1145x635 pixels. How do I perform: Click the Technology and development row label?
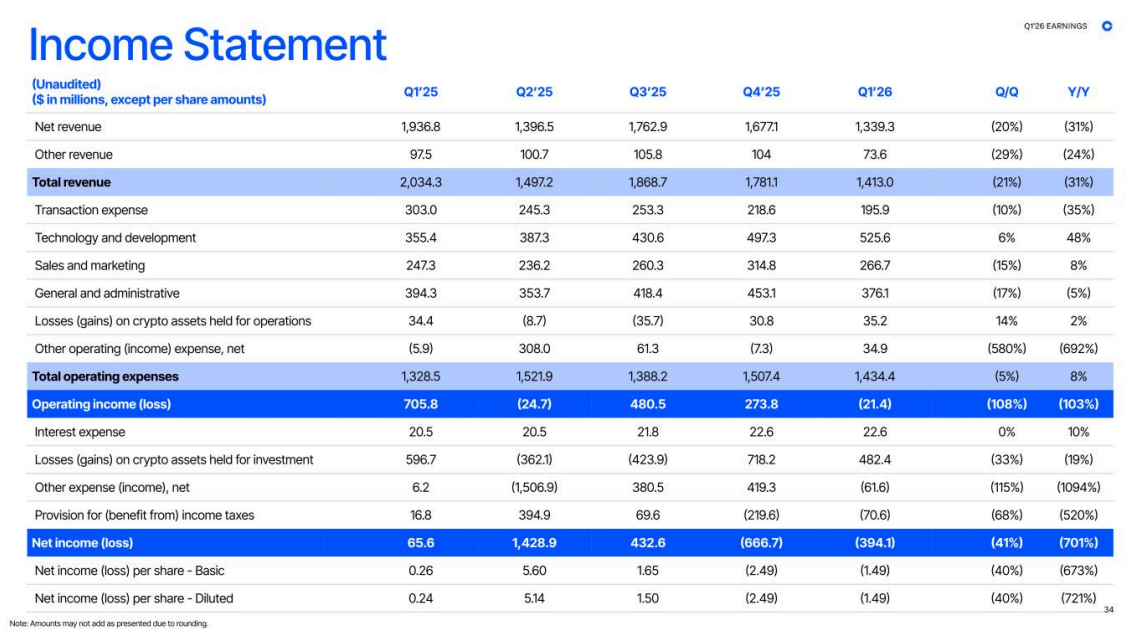click(115, 238)
